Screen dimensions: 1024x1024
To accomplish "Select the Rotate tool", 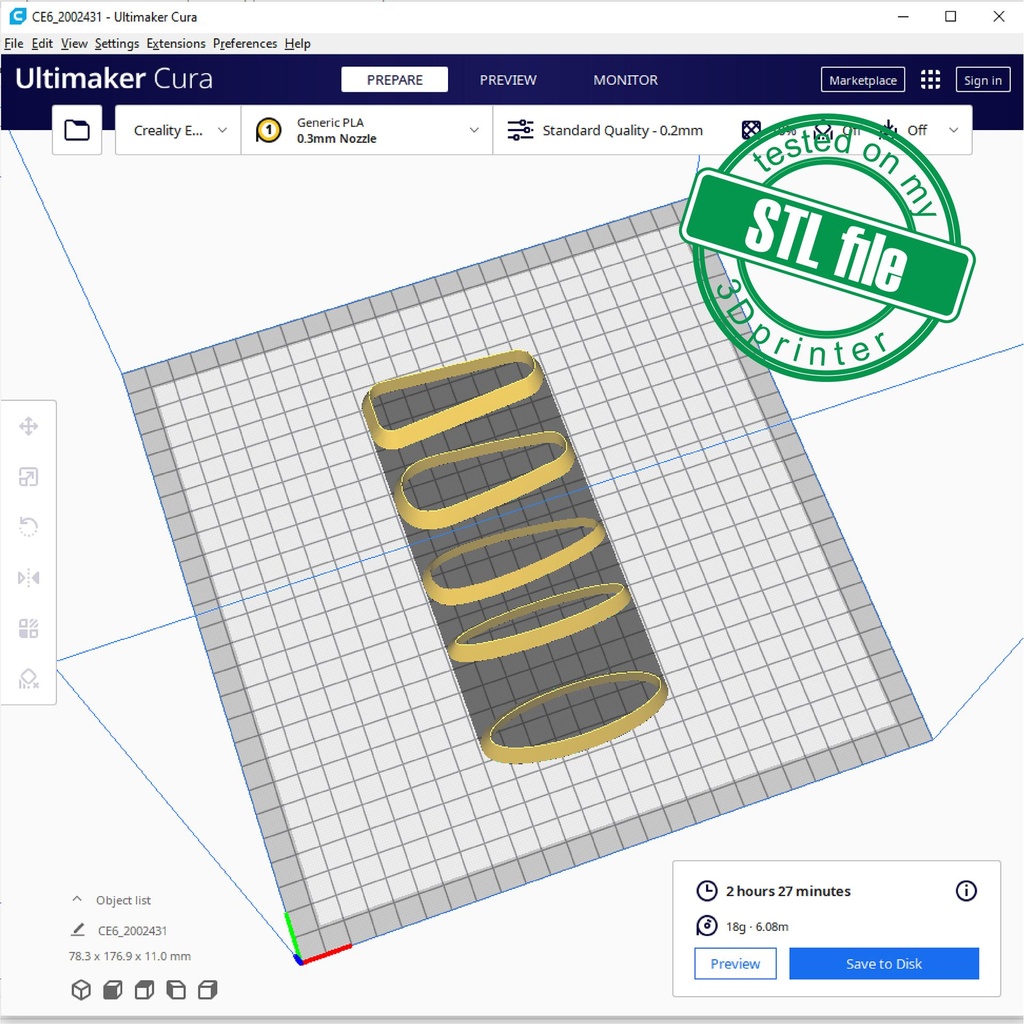I will [28, 528].
